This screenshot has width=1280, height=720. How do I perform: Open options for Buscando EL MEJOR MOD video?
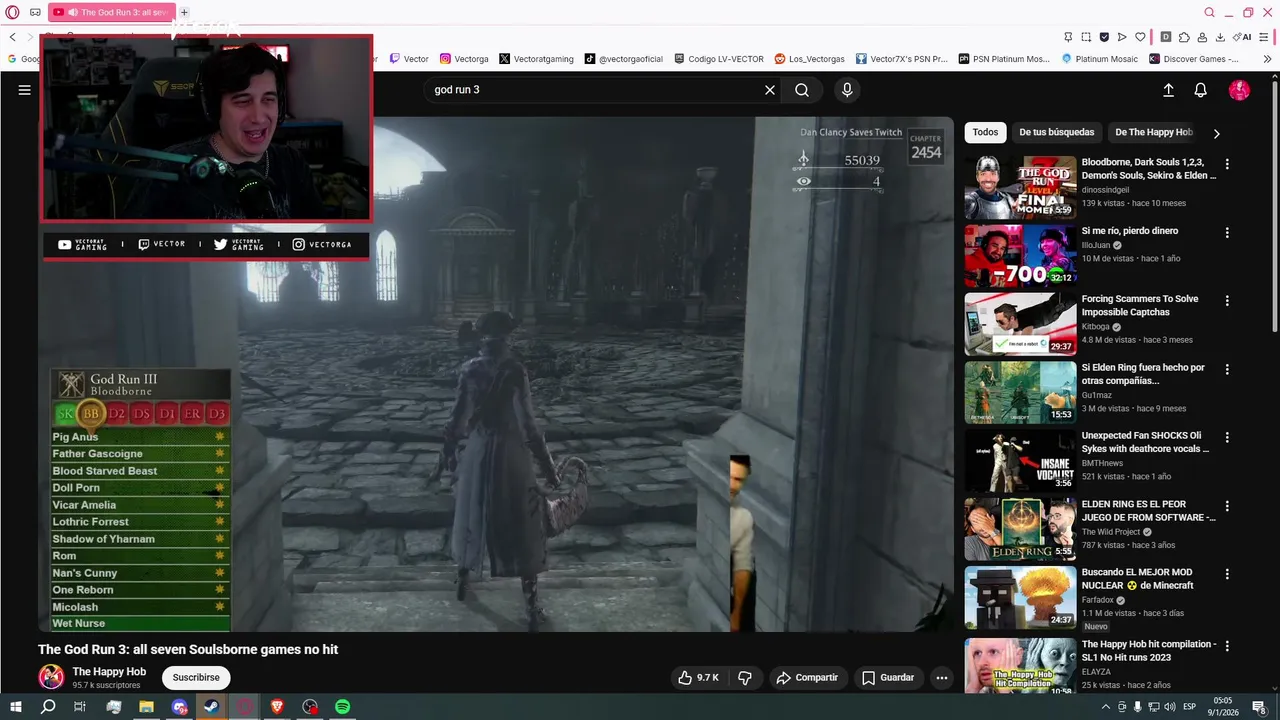[1227, 574]
